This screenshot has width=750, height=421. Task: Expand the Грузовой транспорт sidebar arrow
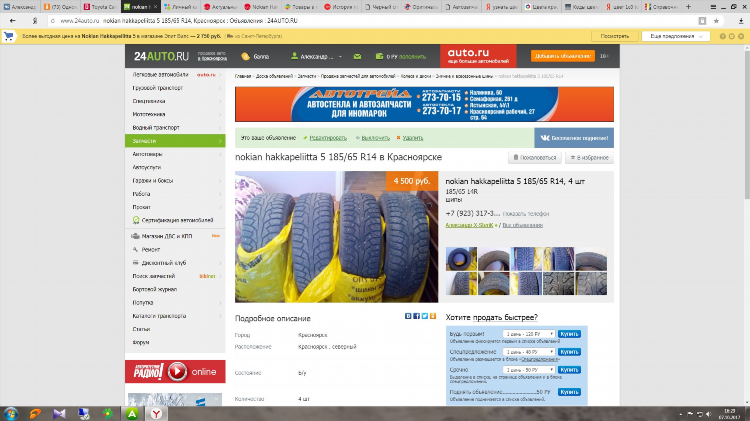coord(220,88)
